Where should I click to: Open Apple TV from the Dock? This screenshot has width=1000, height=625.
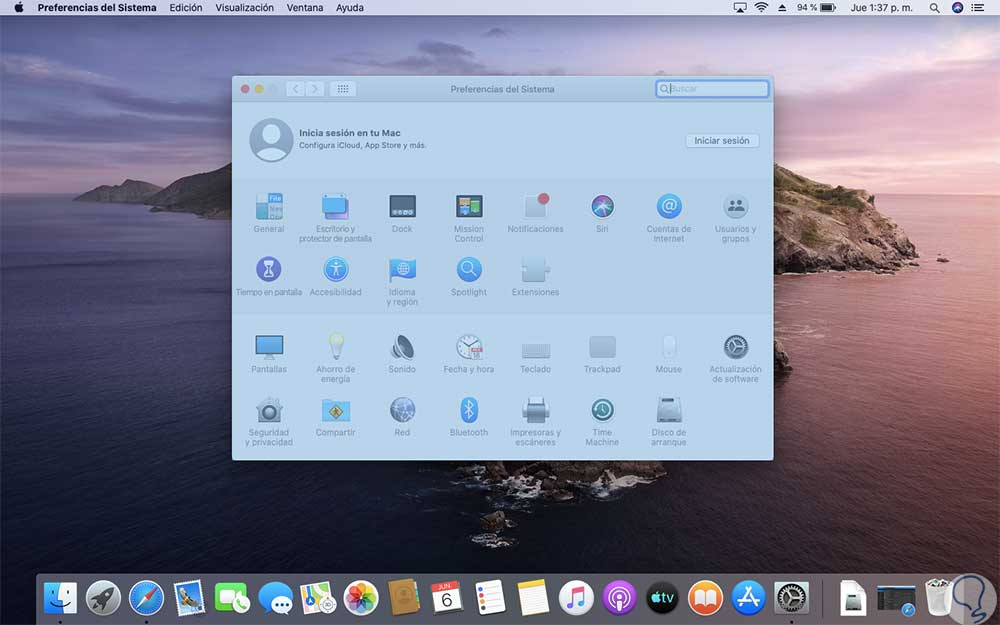(x=662, y=598)
